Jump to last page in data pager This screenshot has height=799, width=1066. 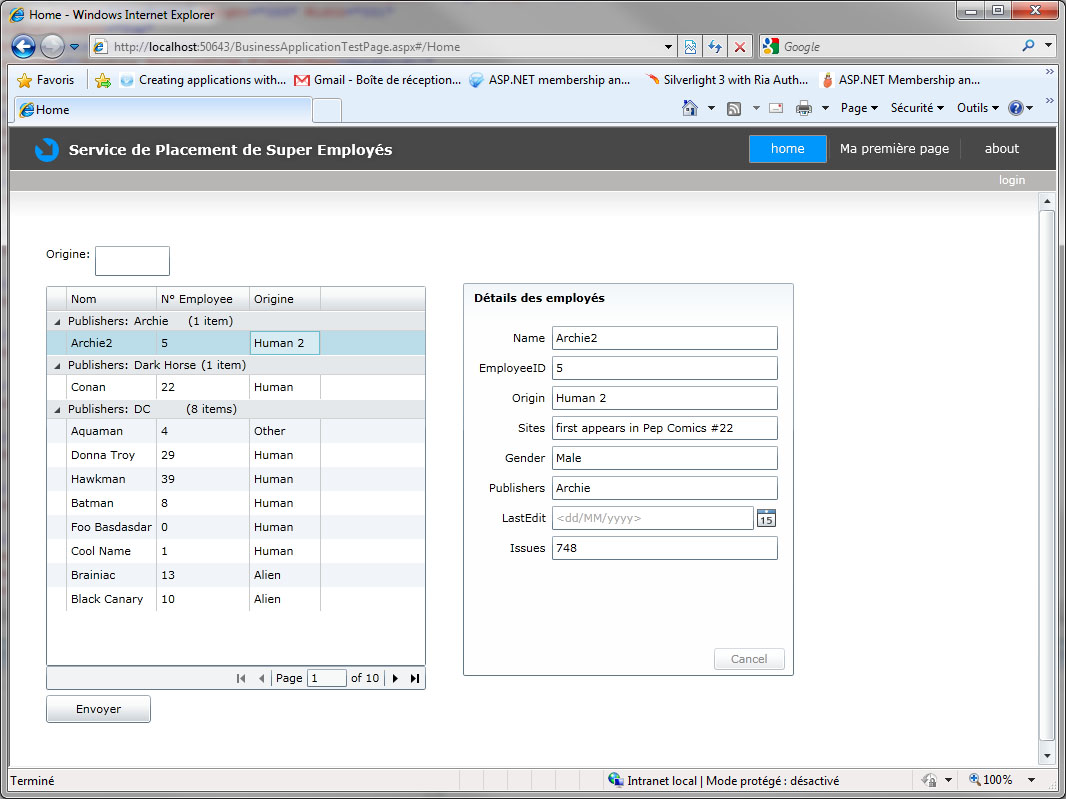[x=415, y=678]
